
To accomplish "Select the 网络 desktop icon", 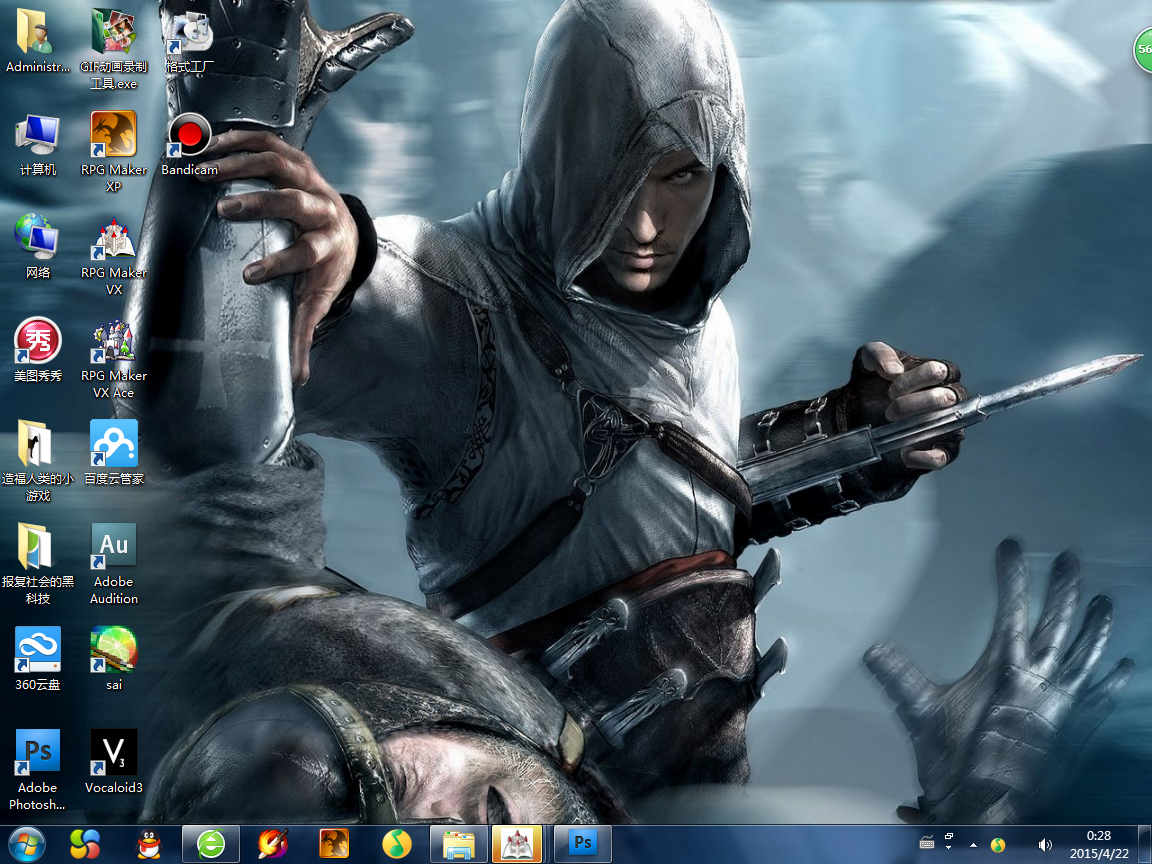I will tap(37, 248).
